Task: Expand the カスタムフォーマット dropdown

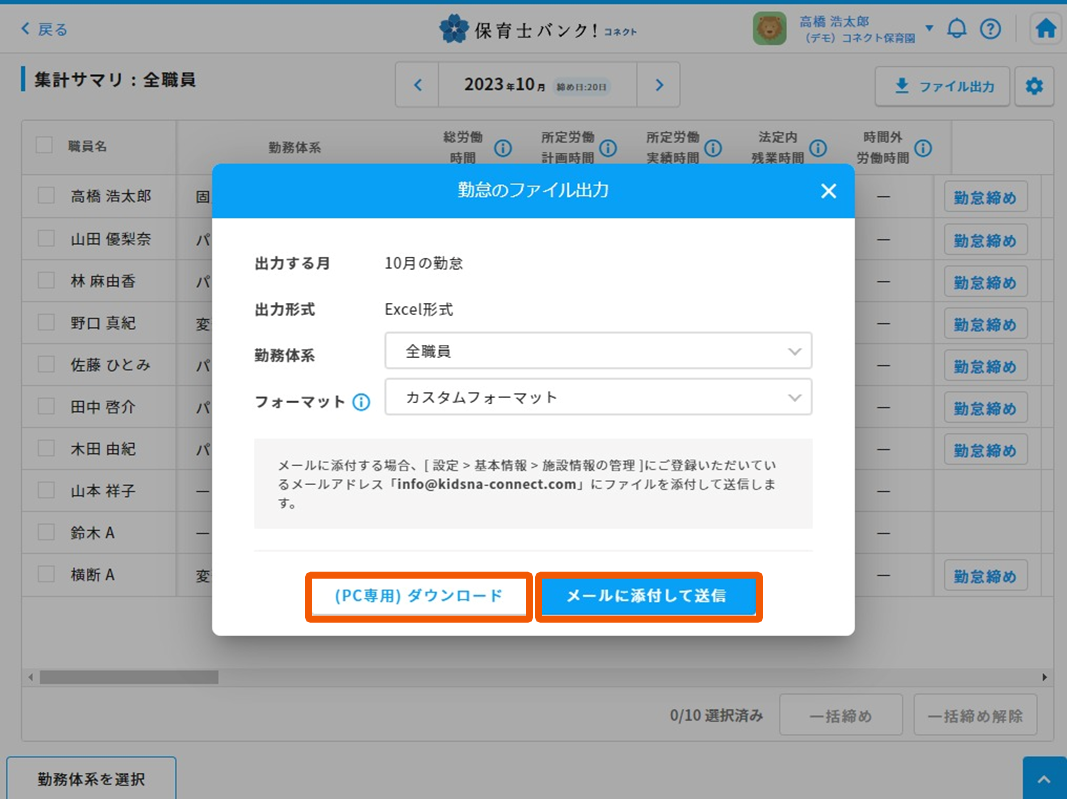Action: (598, 397)
